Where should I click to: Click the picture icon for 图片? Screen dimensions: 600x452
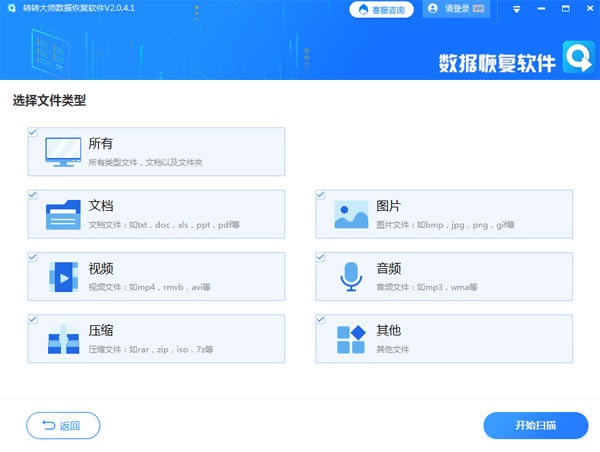click(351, 214)
